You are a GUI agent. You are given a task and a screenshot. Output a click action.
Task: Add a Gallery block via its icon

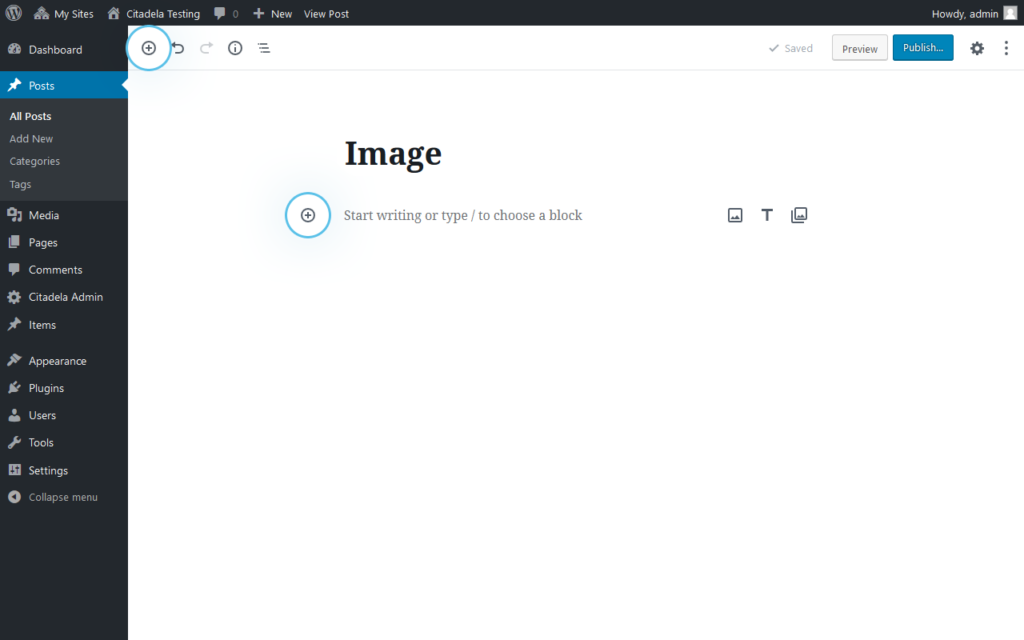pyautogui.click(x=799, y=214)
